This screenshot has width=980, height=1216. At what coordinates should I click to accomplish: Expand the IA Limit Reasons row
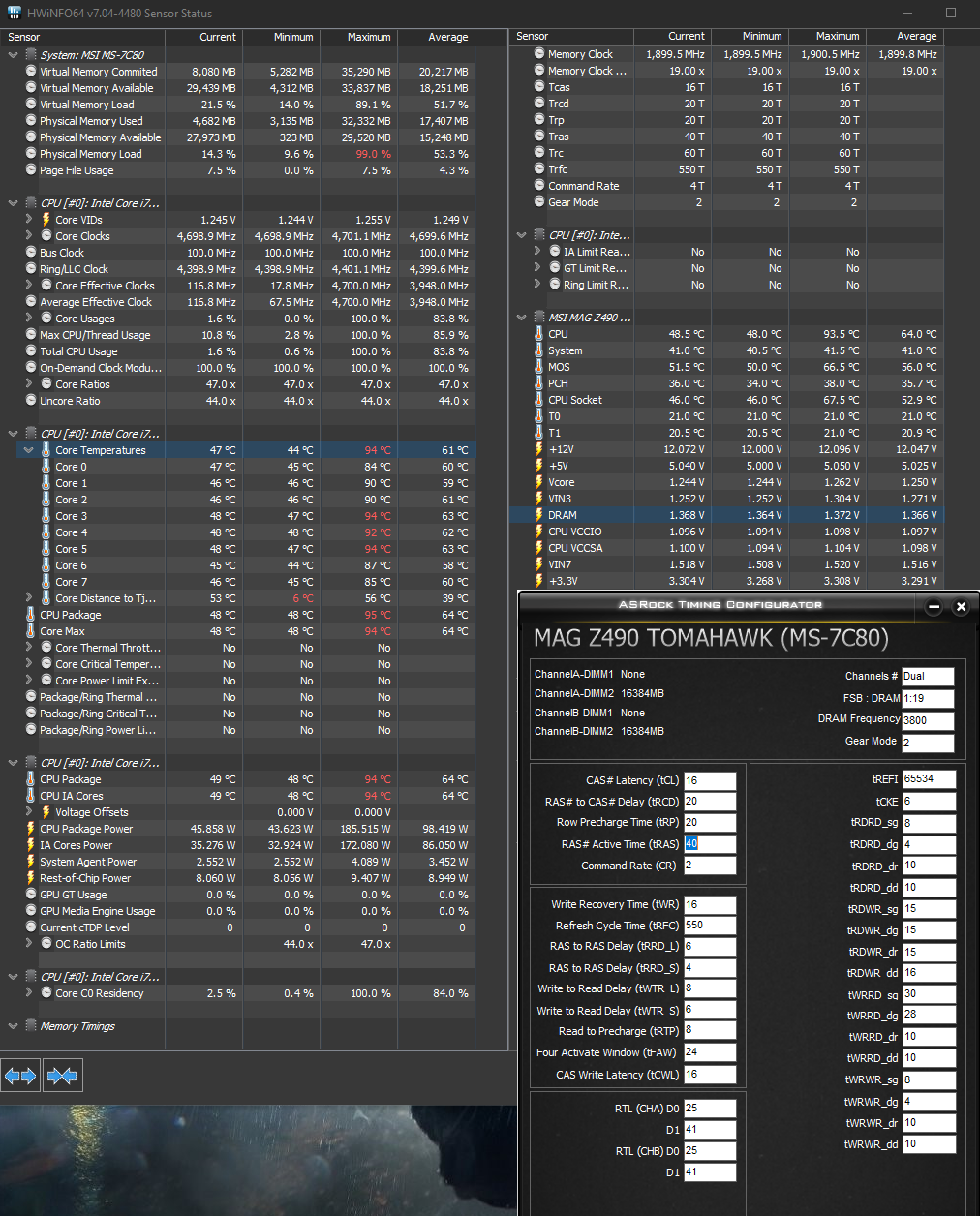(x=537, y=252)
